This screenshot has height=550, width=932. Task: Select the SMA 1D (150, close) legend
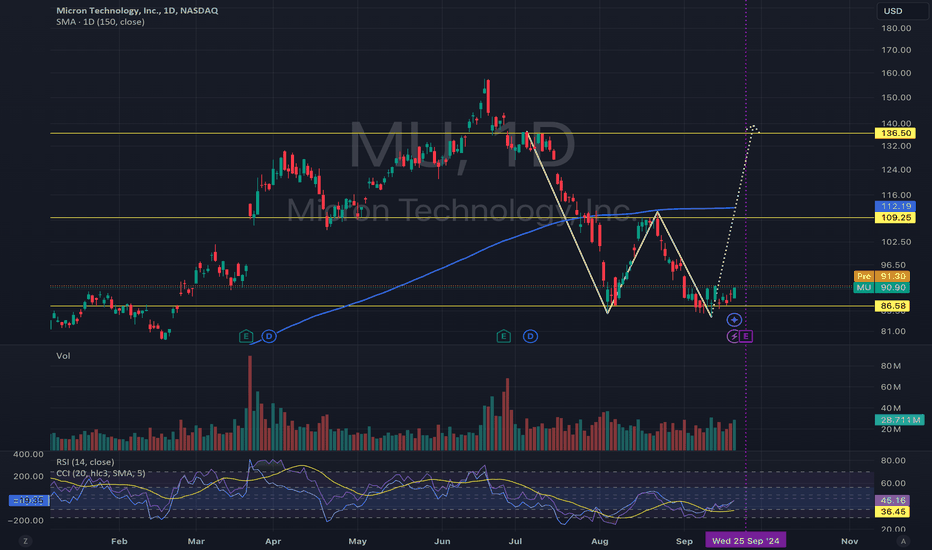pos(100,22)
